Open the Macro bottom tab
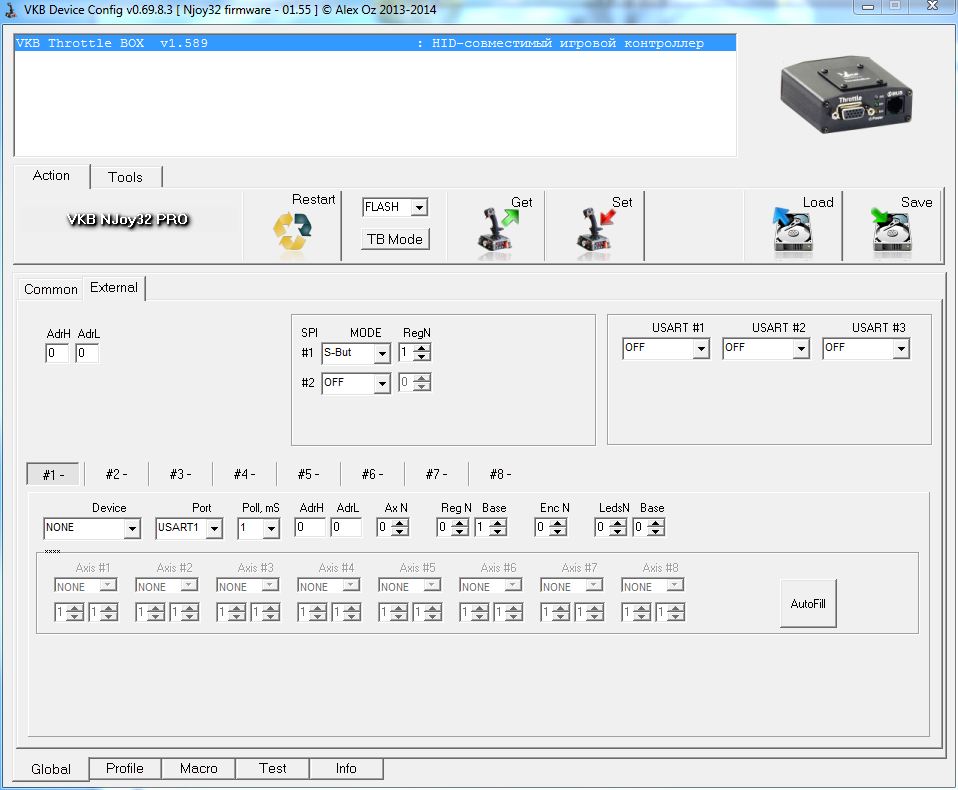 [x=199, y=768]
